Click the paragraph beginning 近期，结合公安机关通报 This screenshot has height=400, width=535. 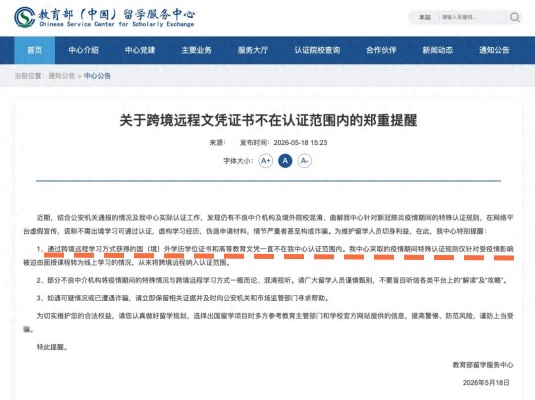point(268,224)
